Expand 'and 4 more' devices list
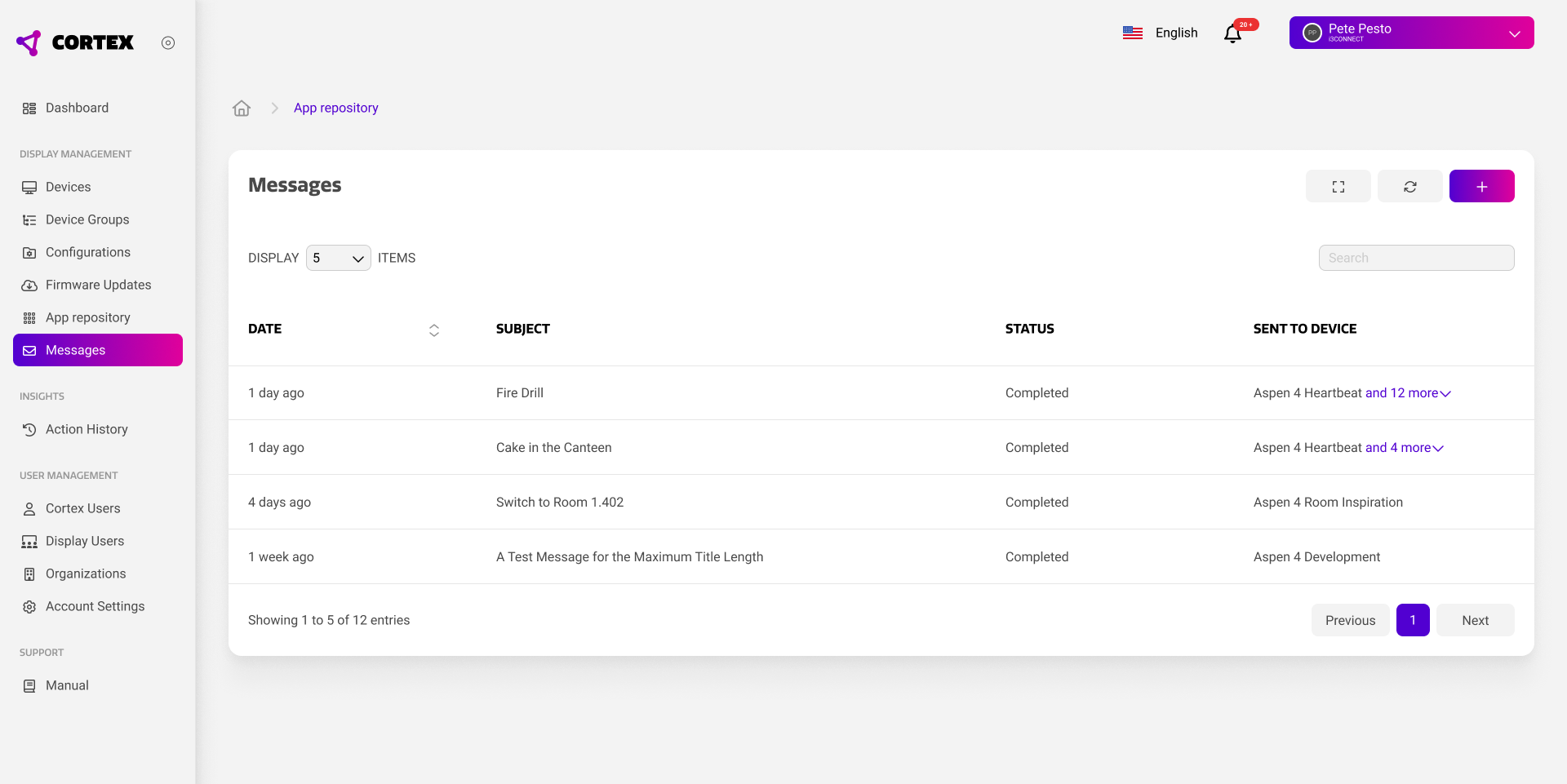 [1404, 448]
